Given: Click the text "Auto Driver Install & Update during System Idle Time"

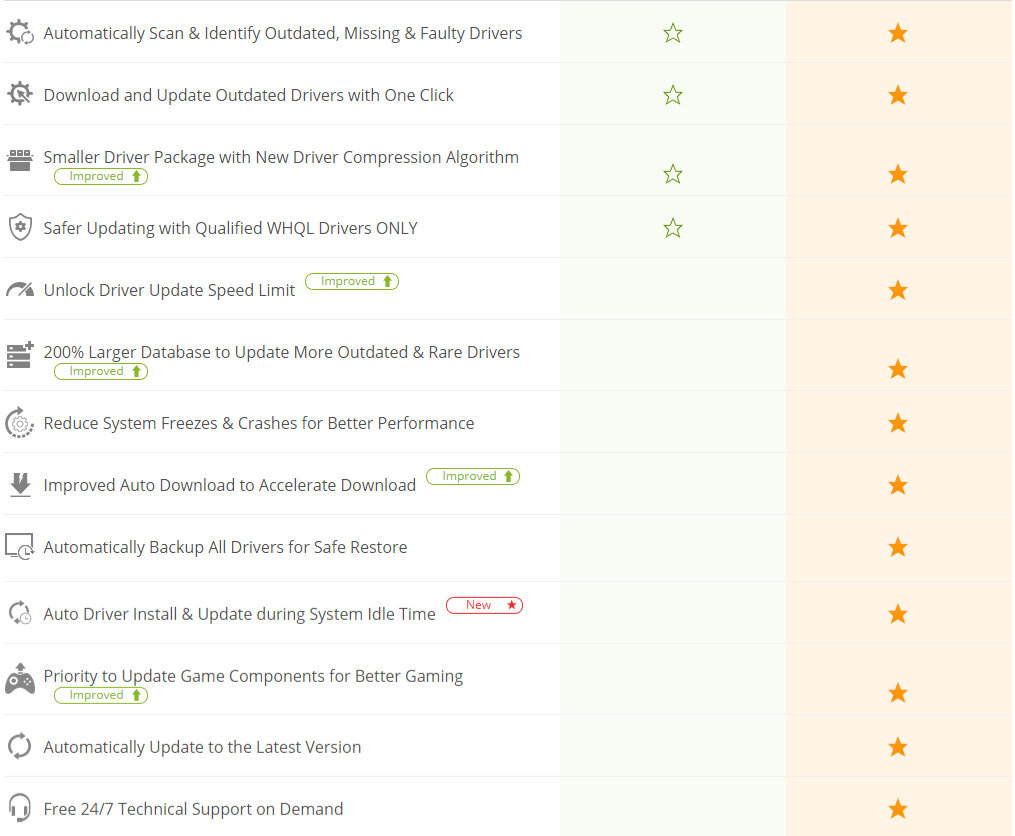Looking at the screenshot, I should click(240, 614).
